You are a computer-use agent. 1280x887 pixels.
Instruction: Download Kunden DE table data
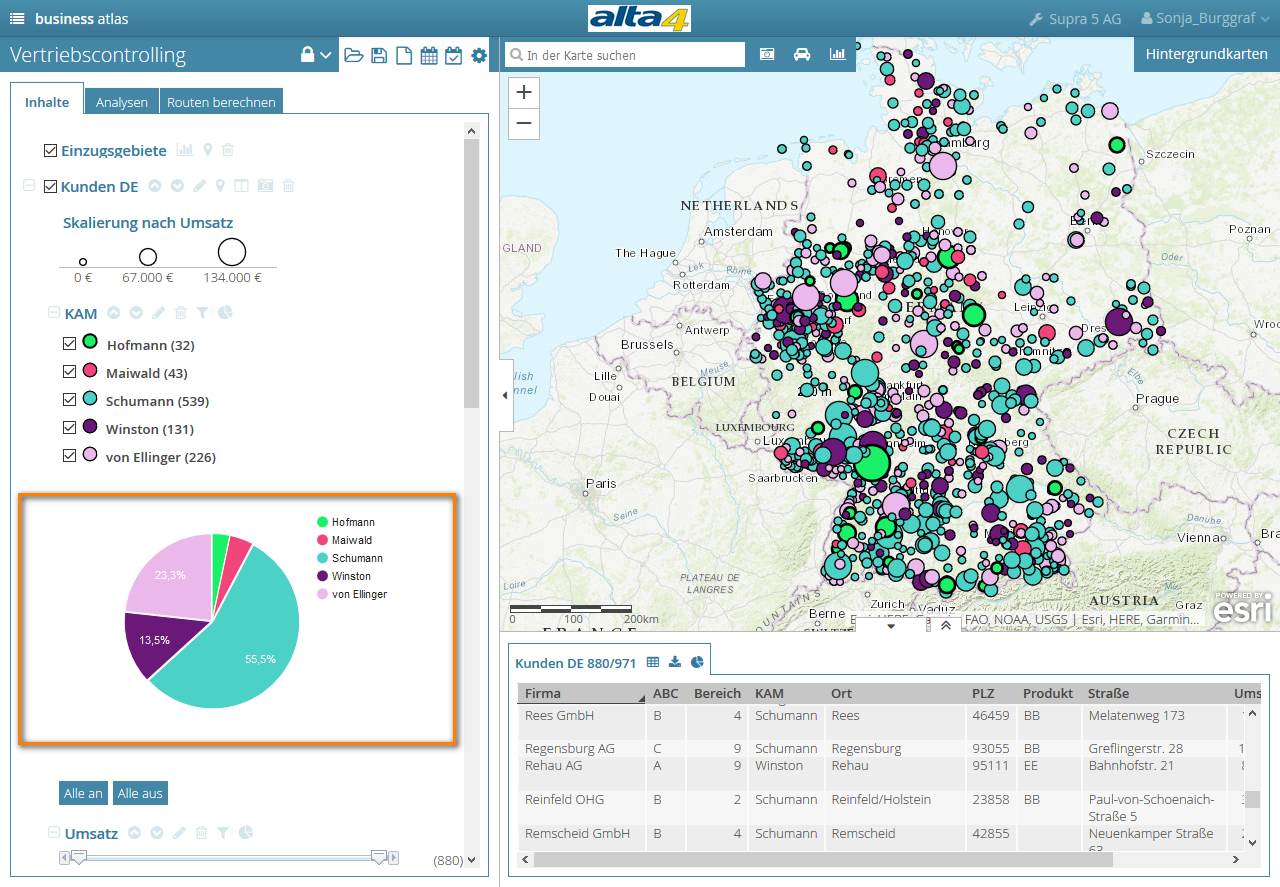click(x=675, y=662)
